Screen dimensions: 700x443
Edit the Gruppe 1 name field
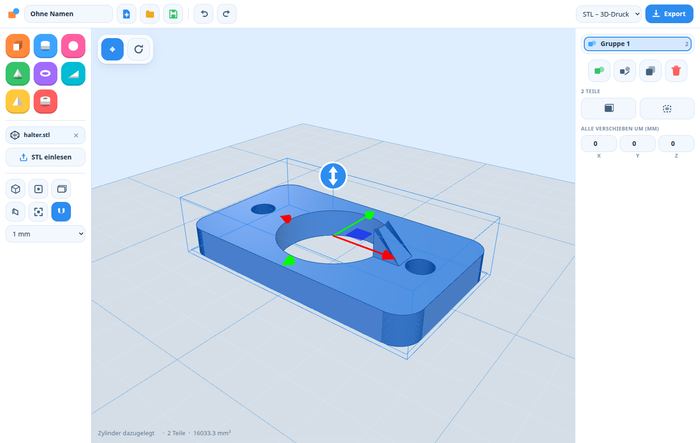coord(638,44)
